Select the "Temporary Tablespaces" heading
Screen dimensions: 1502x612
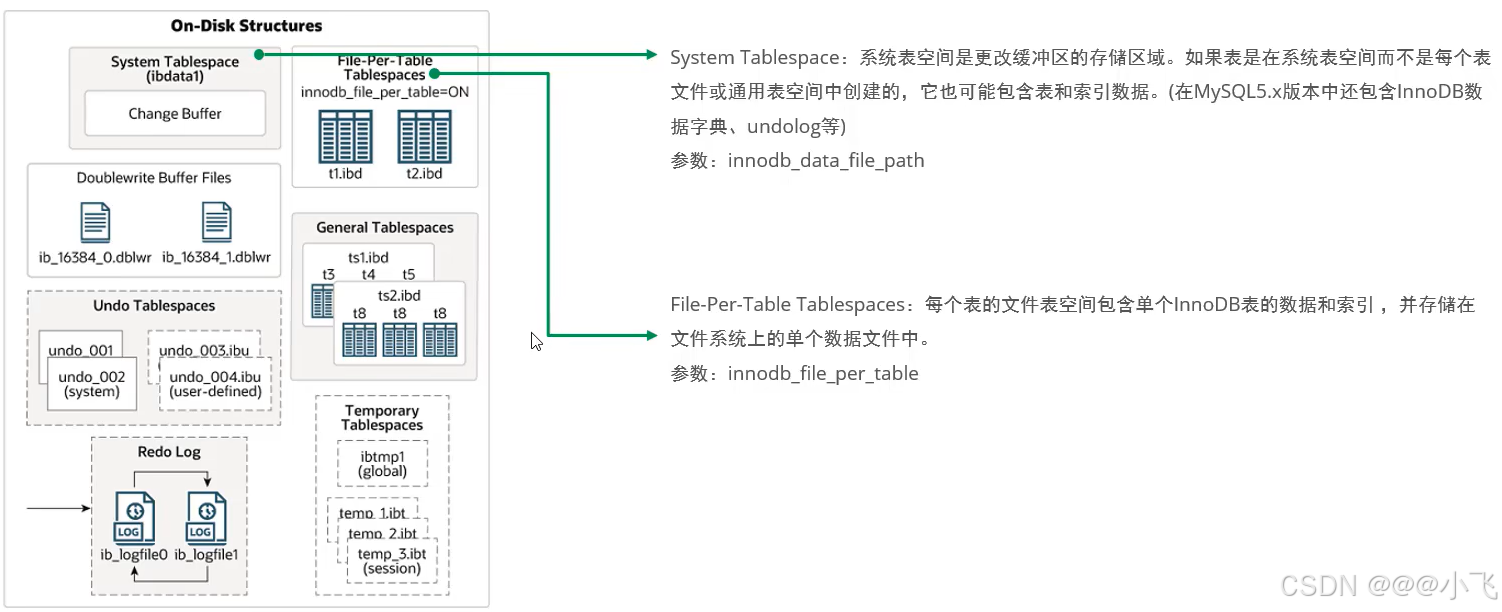pyautogui.click(x=382, y=418)
